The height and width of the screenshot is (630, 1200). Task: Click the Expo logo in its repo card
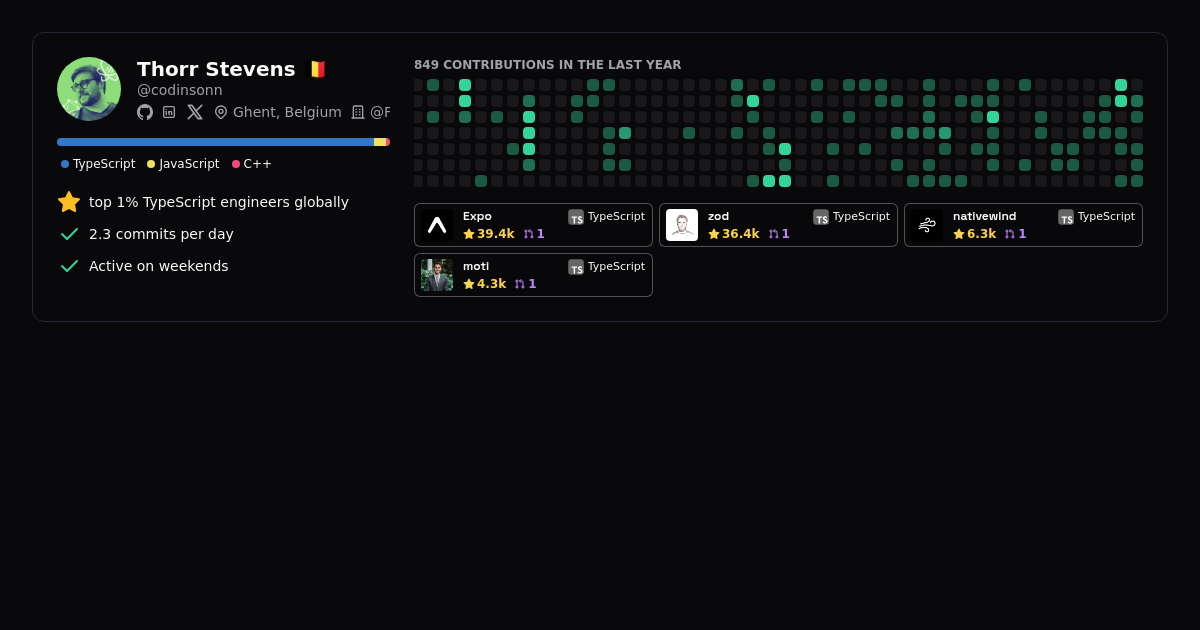437,225
